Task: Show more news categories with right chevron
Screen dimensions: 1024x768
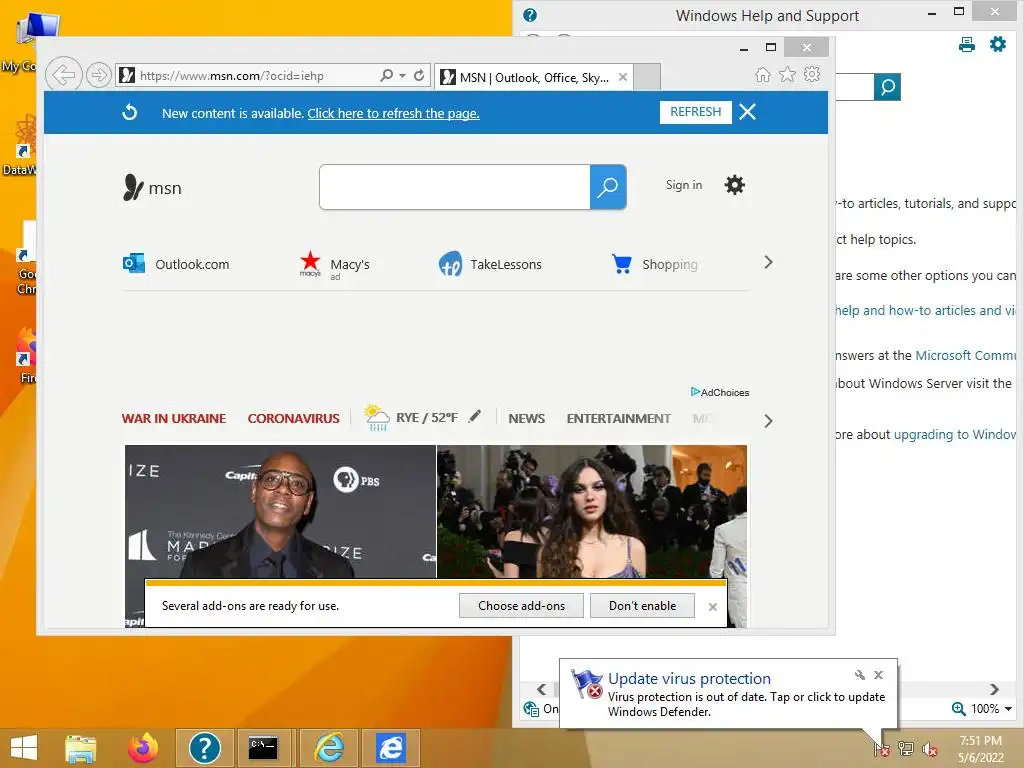Action: pyautogui.click(x=769, y=421)
